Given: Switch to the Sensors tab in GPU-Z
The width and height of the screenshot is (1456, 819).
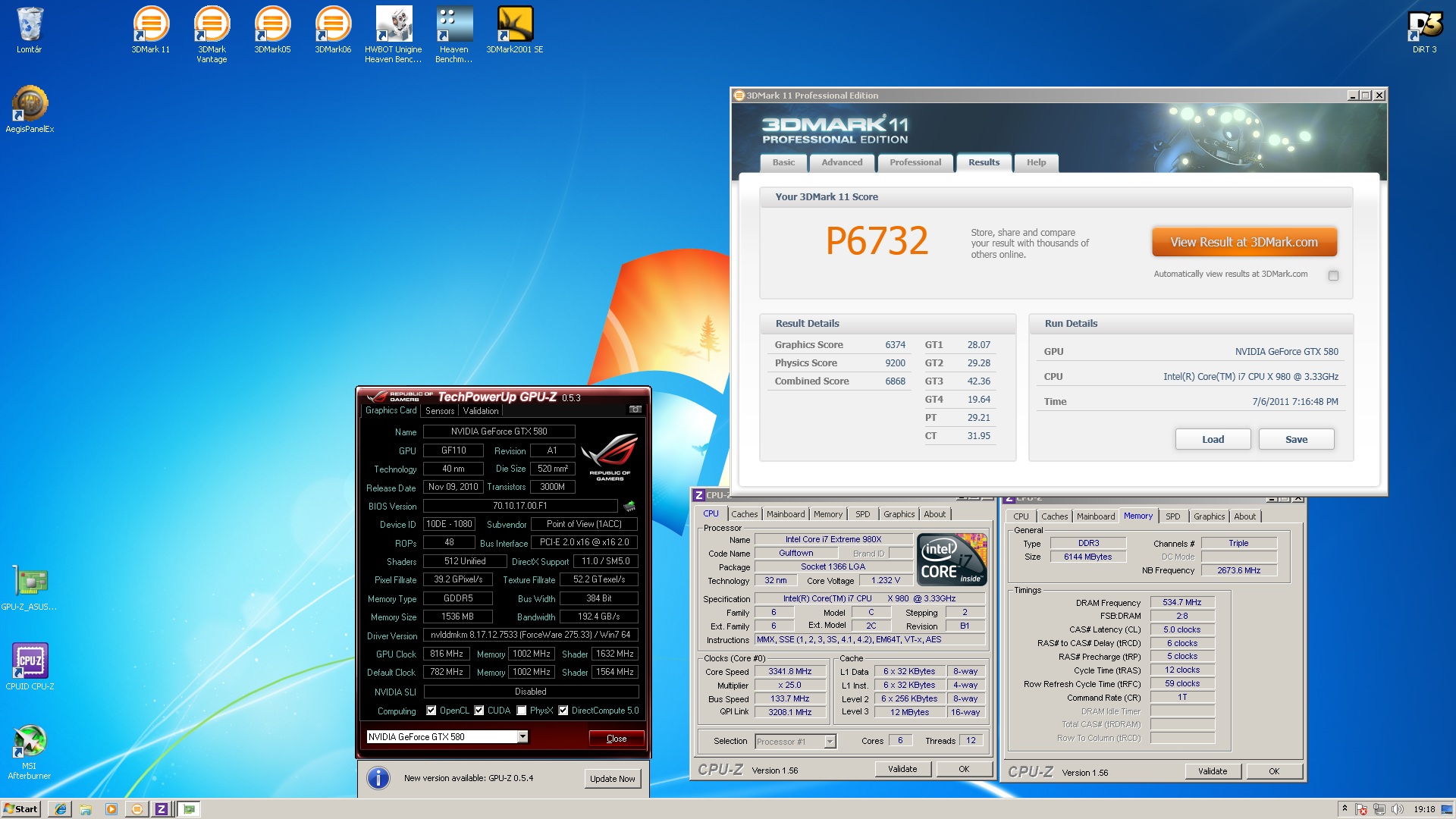Looking at the screenshot, I should click(x=440, y=411).
